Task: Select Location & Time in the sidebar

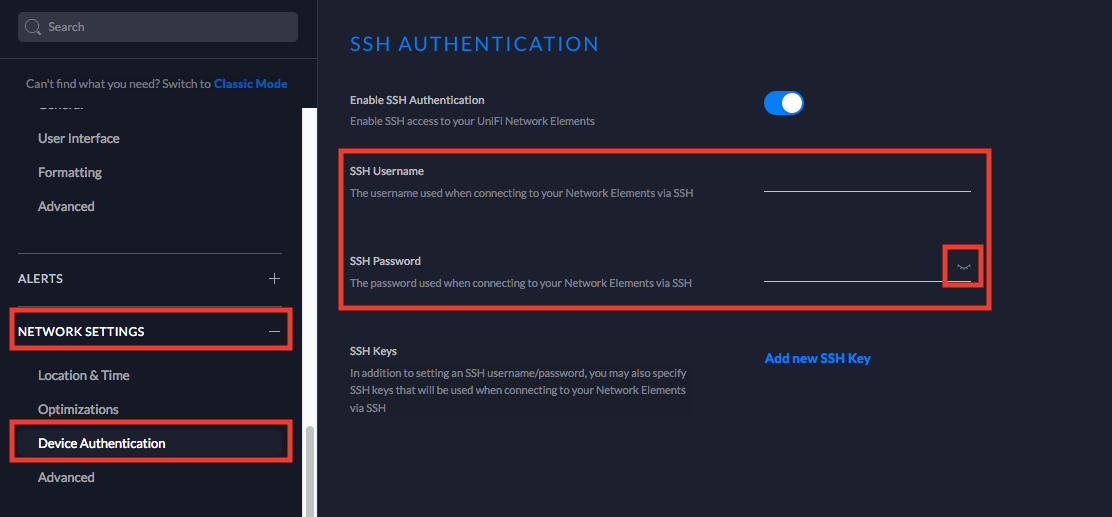Action: (84, 375)
